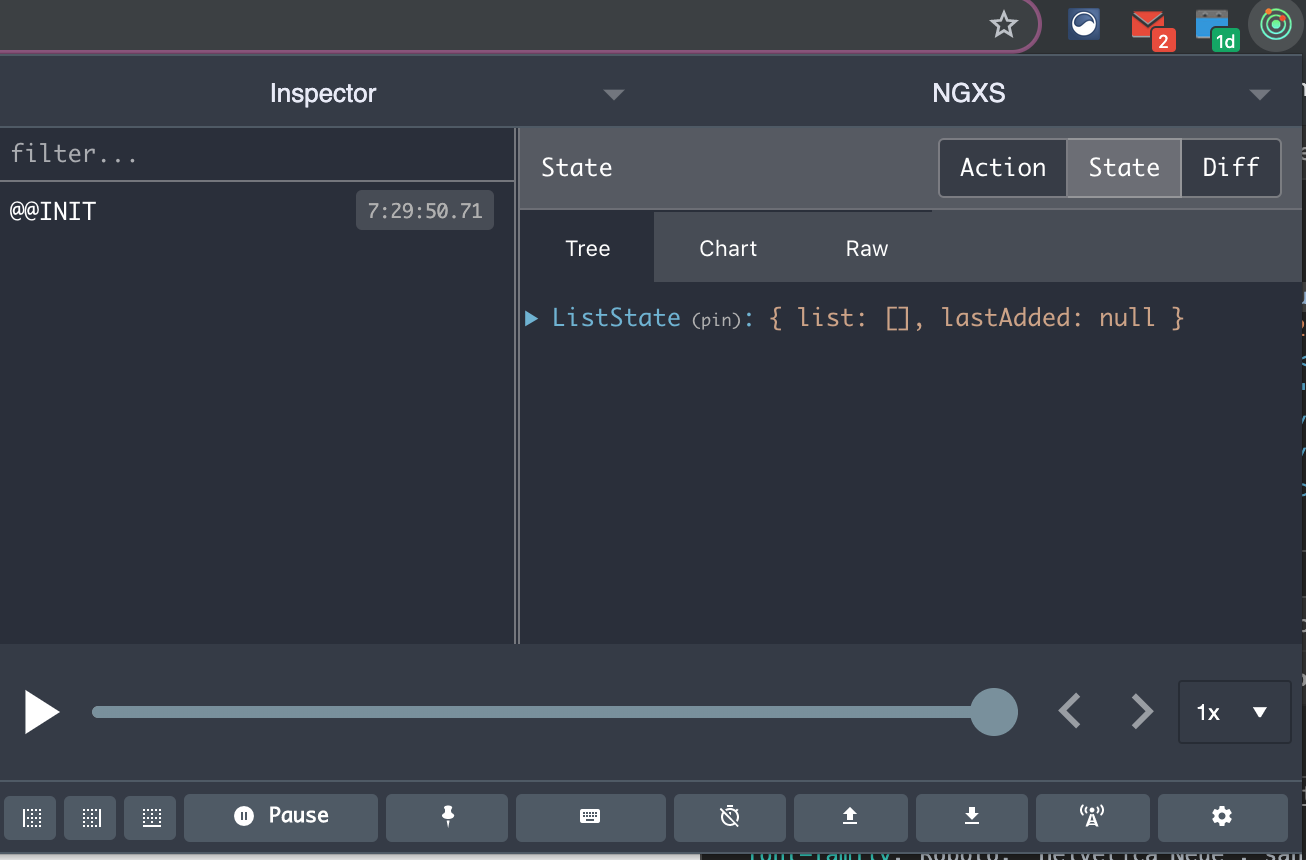Click the action timeline slider handle
The height and width of the screenshot is (860, 1306).
pyautogui.click(x=993, y=712)
